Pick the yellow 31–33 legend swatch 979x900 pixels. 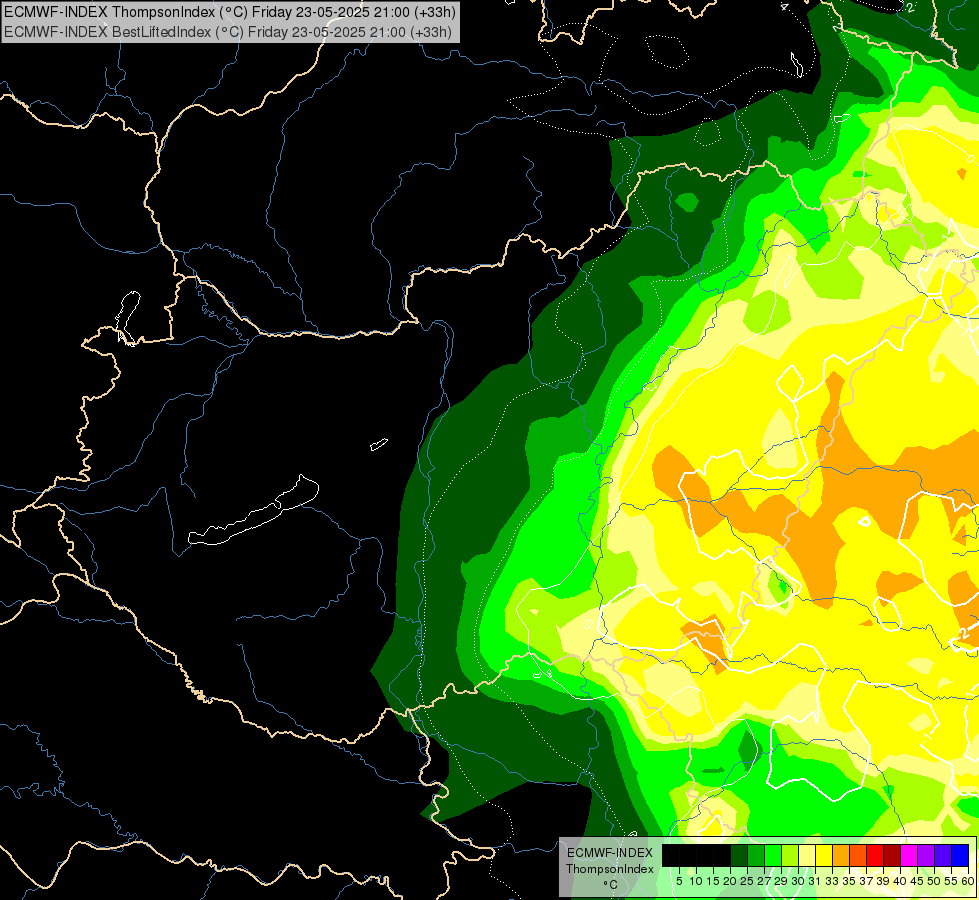click(x=824, y=855)
